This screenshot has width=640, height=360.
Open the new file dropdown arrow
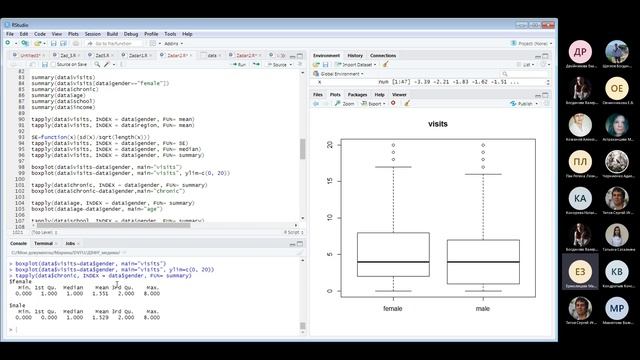click(x=16, y=43)
